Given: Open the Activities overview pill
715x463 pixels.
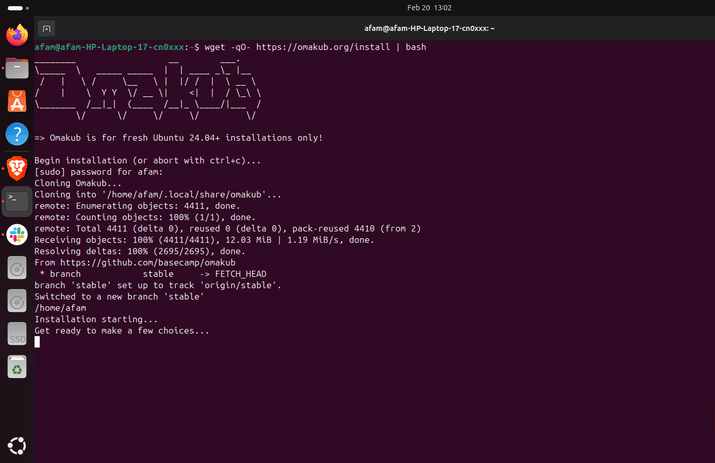Looking at the screenshot, I should pos(18,8).
